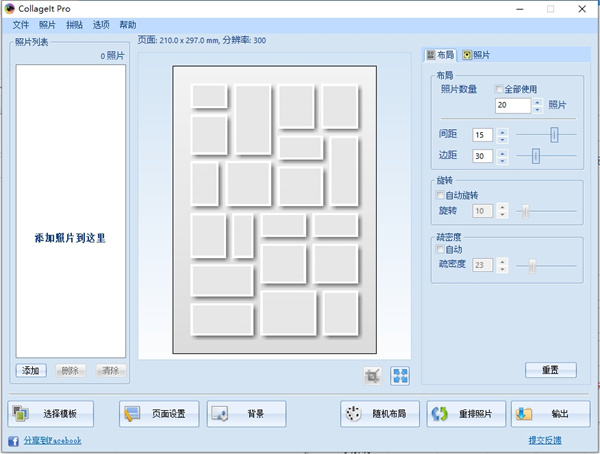Click the 重置 reset button
Screen dimensions: 600x454
pyautogui.click(x=551, y=370)
